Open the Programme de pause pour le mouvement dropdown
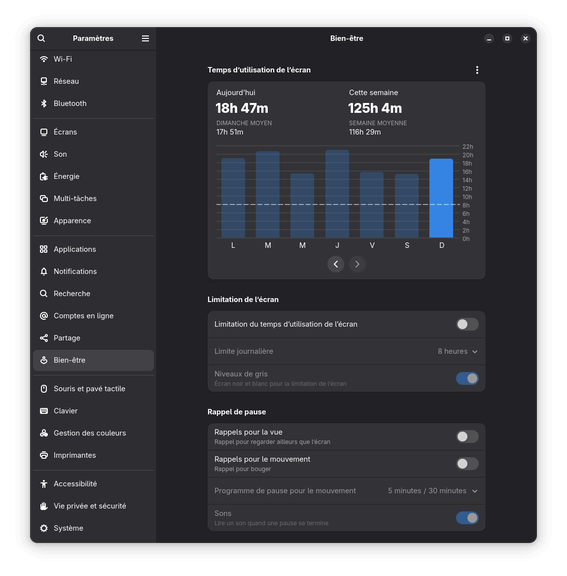 432,491
